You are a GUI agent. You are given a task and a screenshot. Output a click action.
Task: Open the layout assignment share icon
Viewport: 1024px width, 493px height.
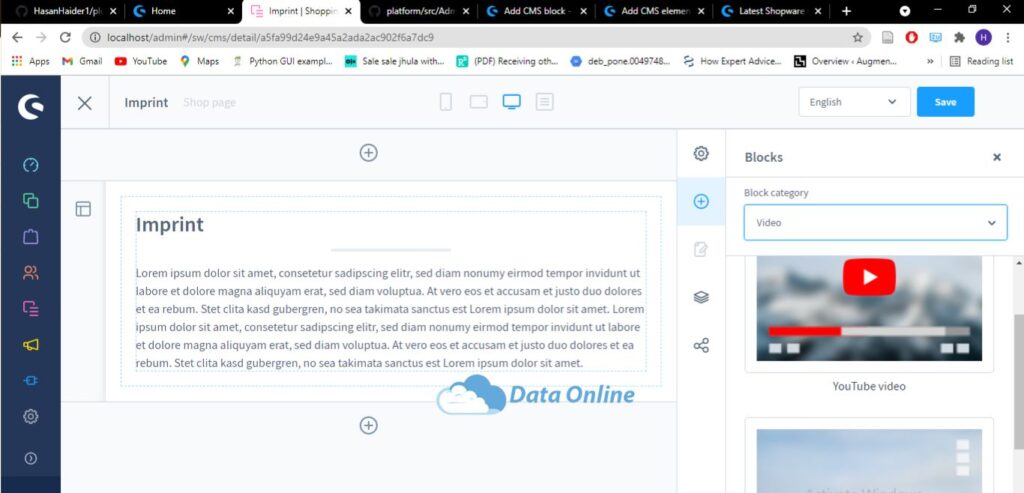701,345
